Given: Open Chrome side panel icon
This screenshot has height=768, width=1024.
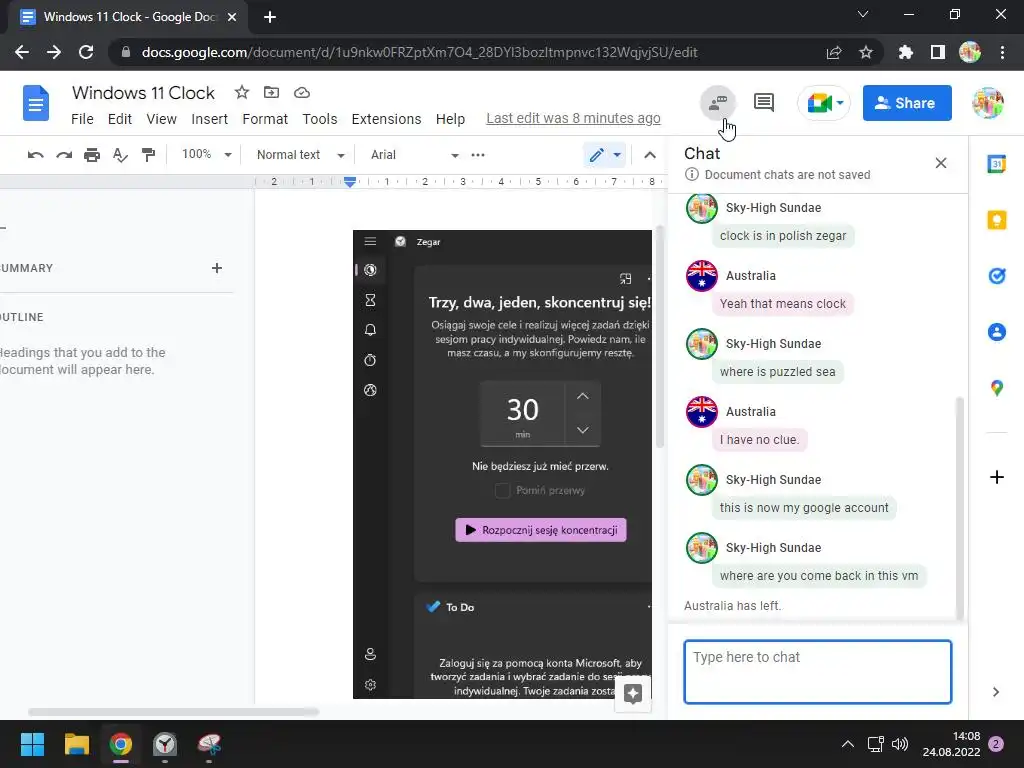Looking at the screenshot, I should 938,52.
